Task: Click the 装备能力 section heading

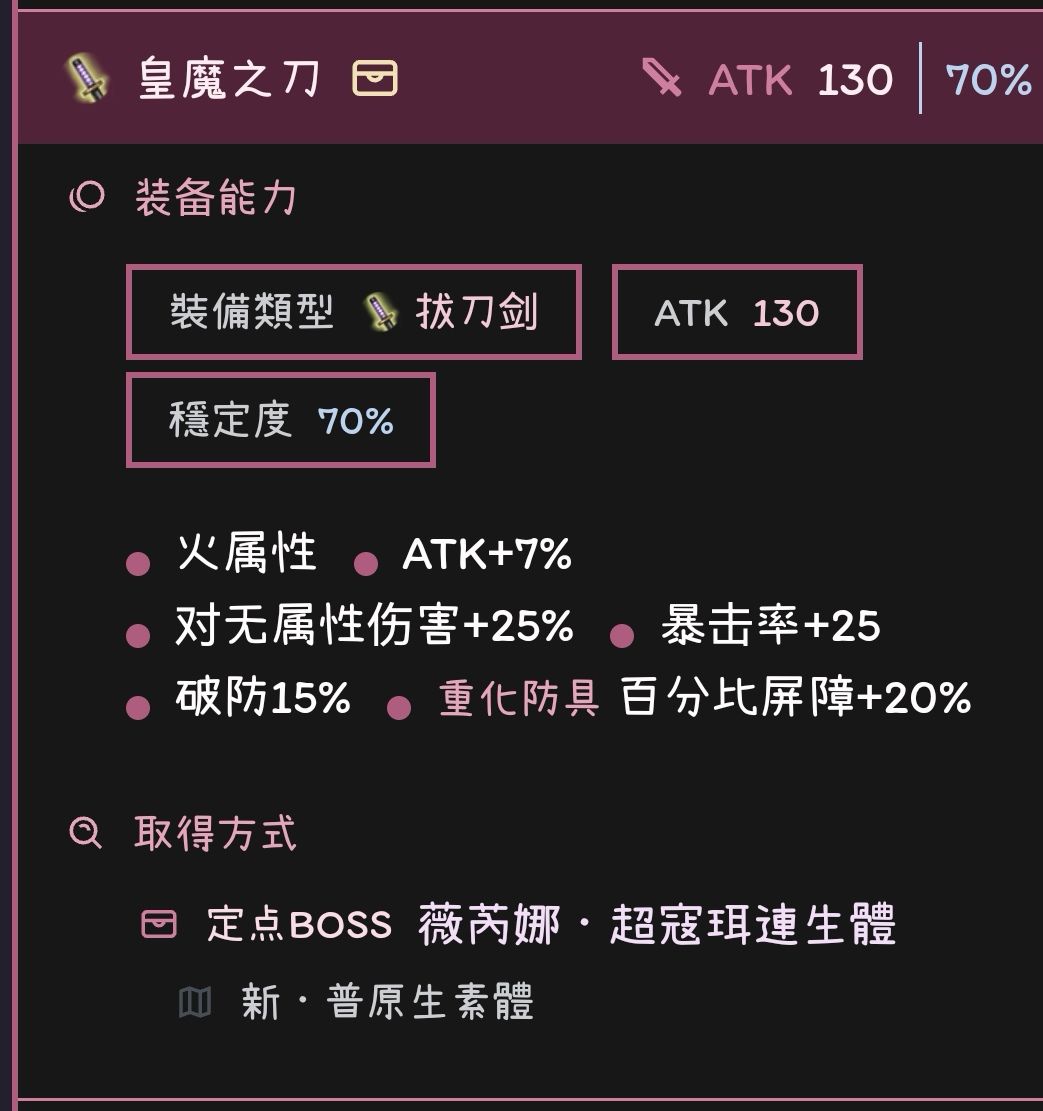Action: (216, 197)
